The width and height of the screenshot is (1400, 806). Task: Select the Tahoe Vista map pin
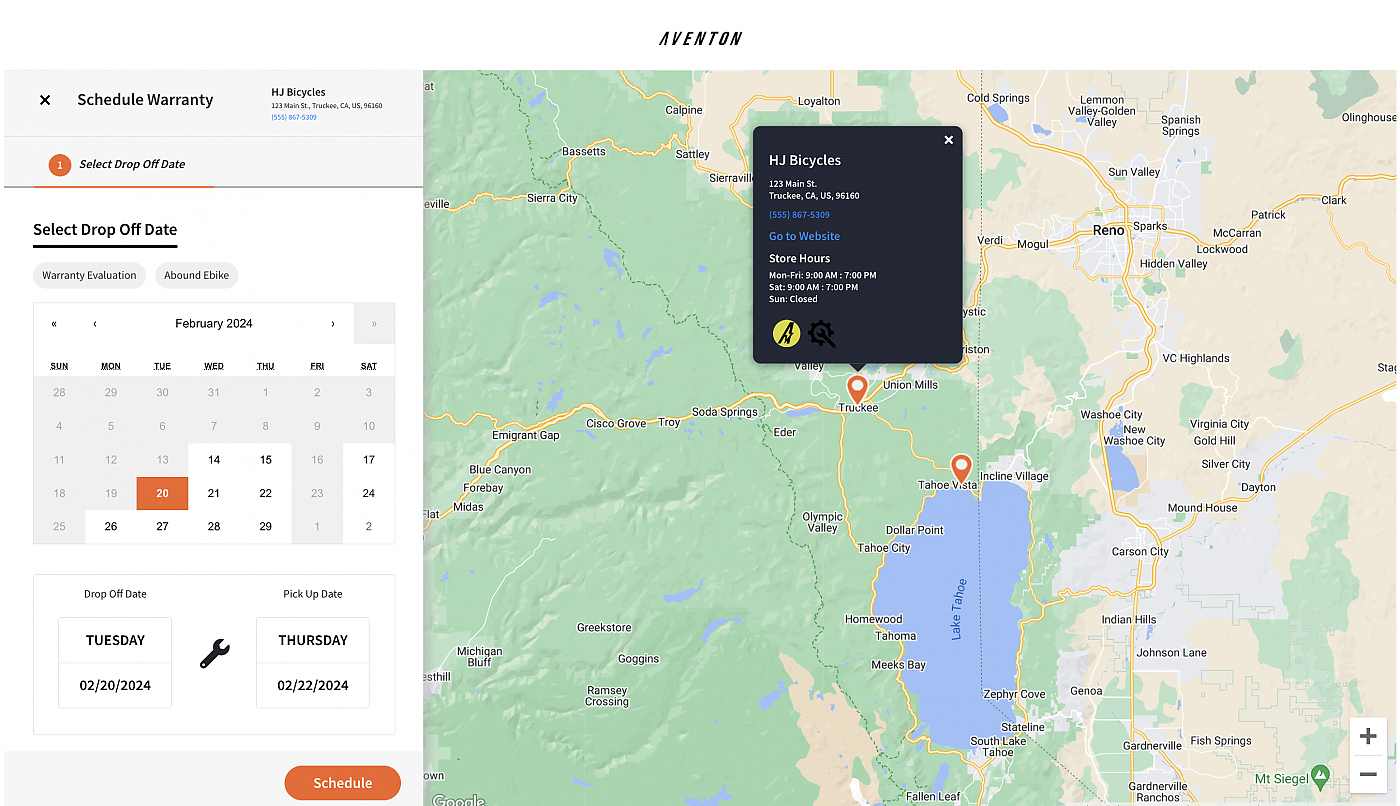961,467
